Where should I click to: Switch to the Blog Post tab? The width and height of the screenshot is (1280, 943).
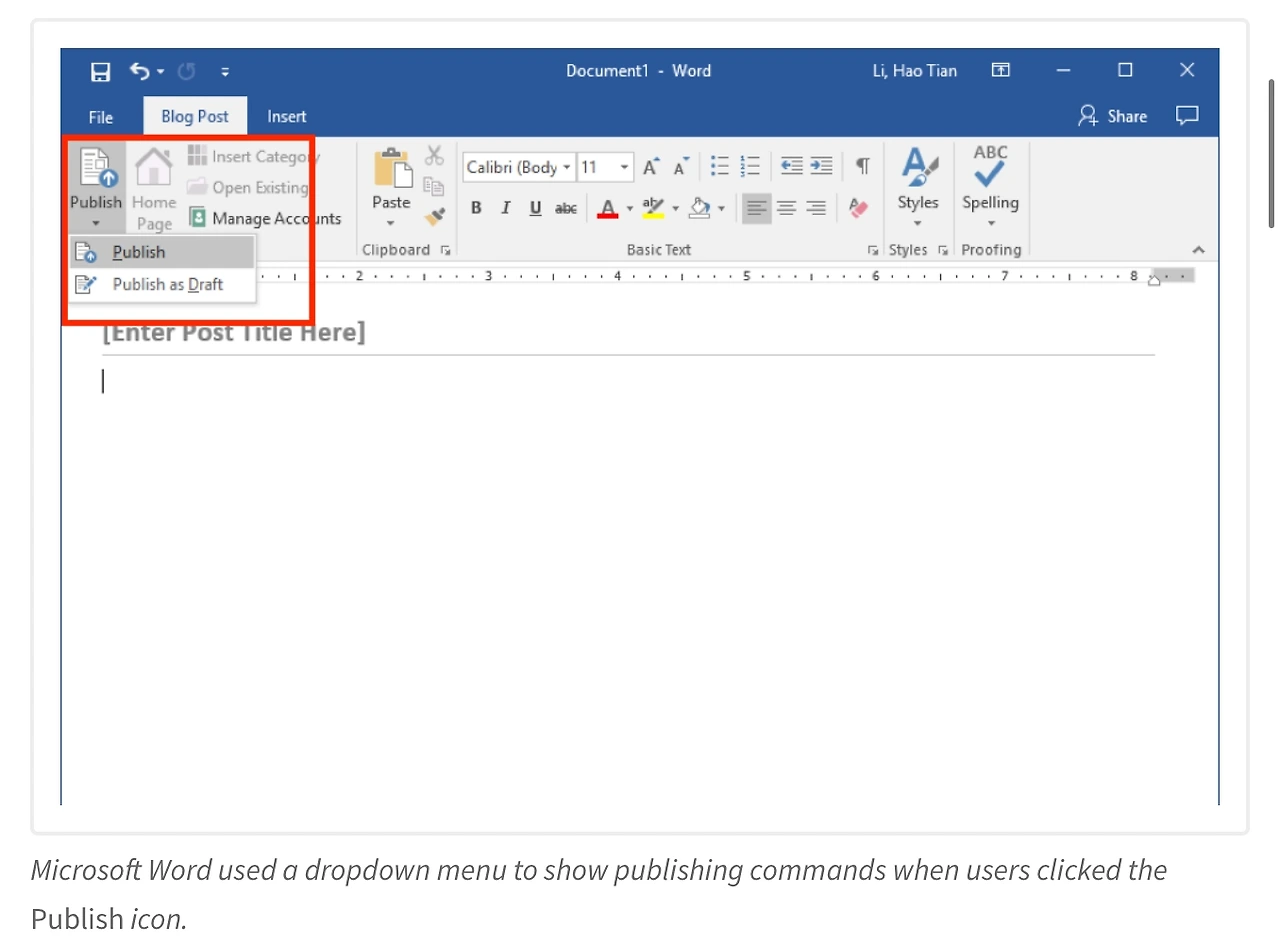(195, 117)
